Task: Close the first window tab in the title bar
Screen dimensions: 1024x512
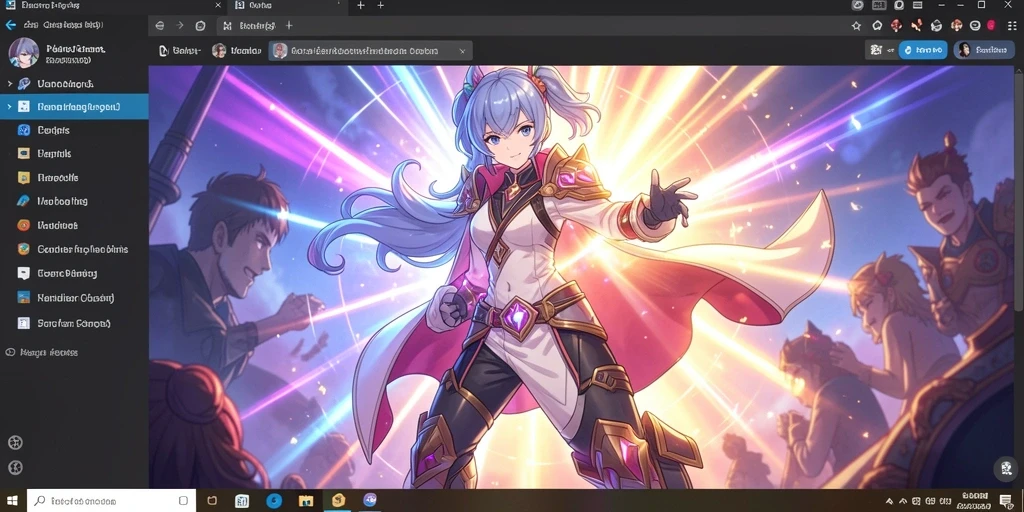Action: 217,5
